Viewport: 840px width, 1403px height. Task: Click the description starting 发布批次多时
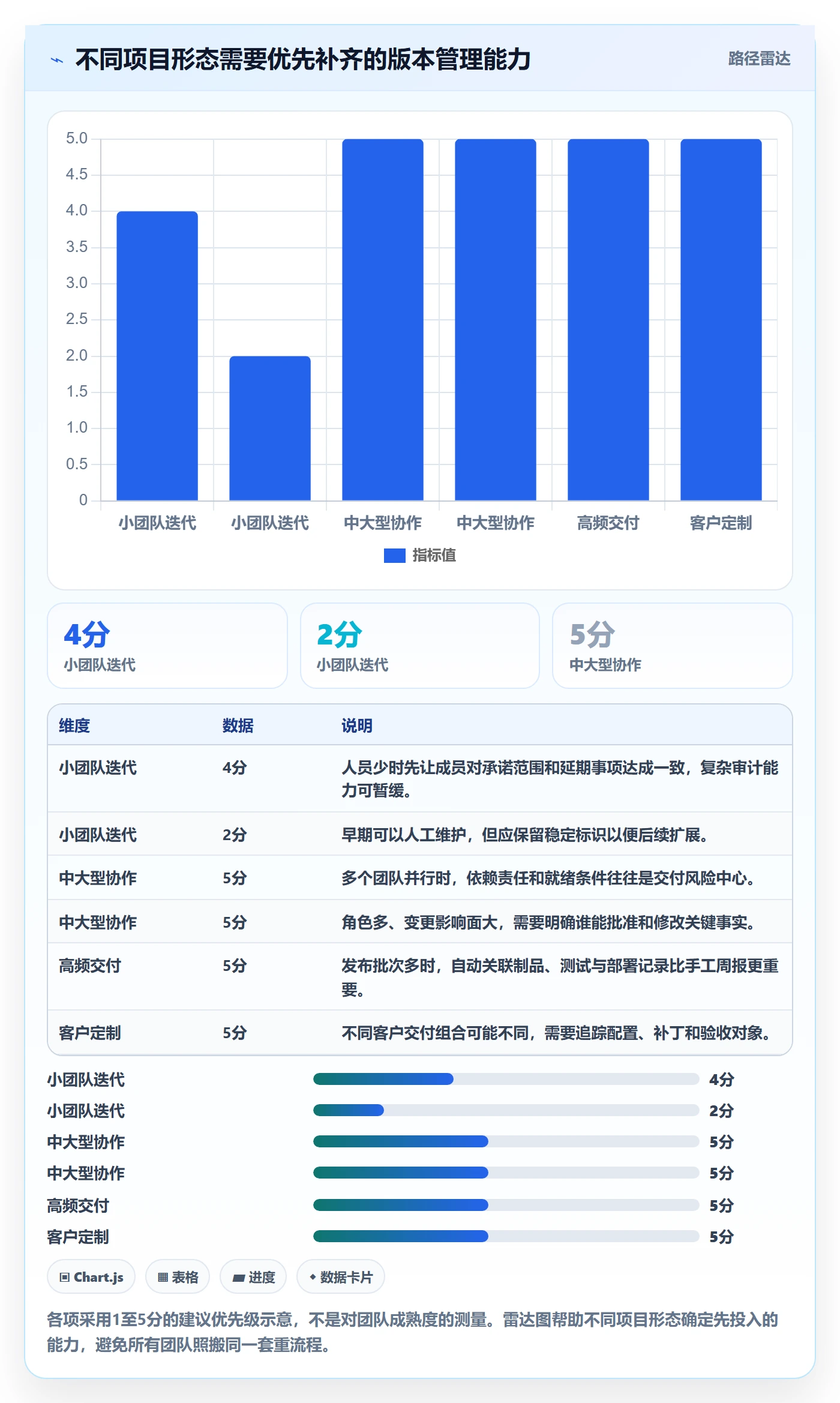[x=560, y=977]
